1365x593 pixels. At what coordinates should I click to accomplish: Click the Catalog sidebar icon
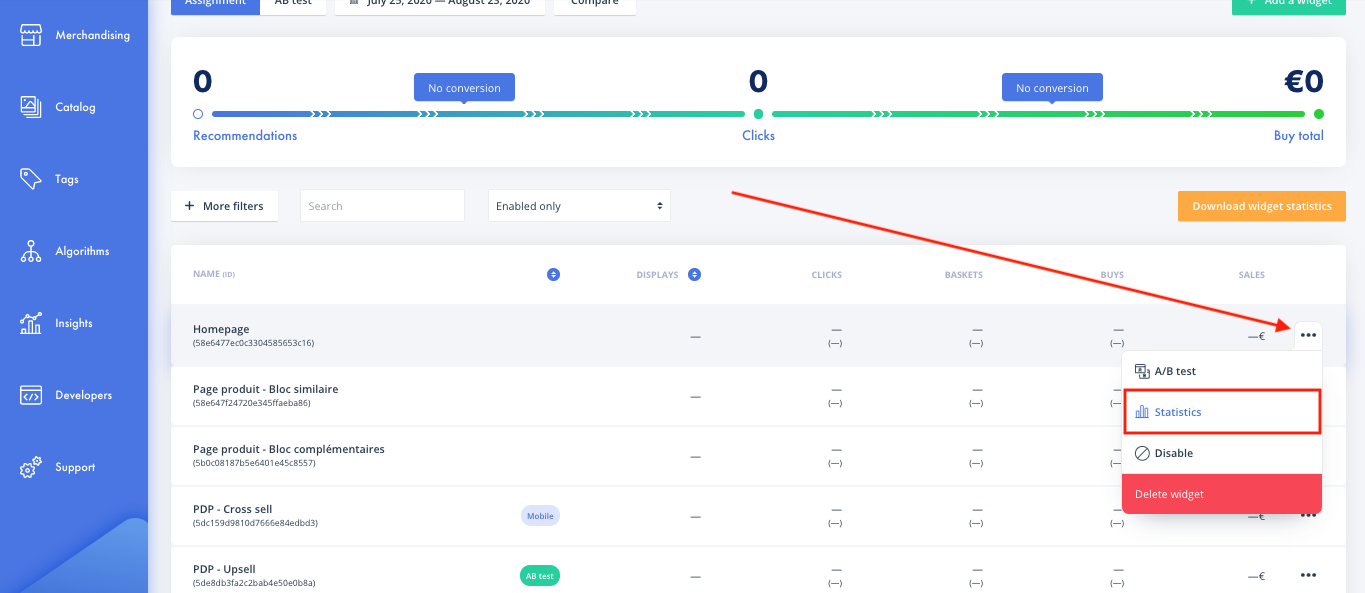pyautogui.click(x=31, y=107)
